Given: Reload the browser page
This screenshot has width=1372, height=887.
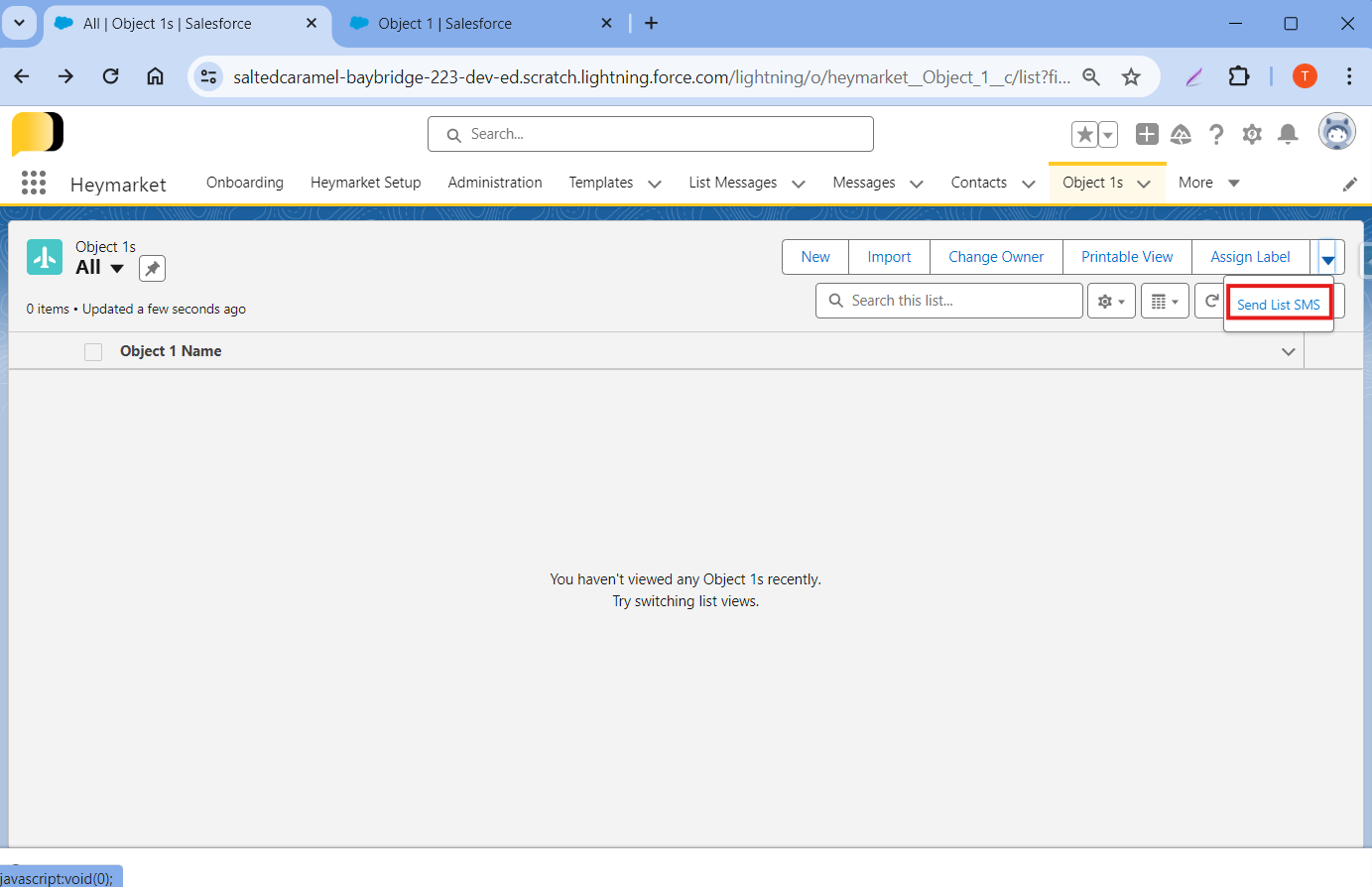Looking at the screenshot, I should click(x=110, y=76).
